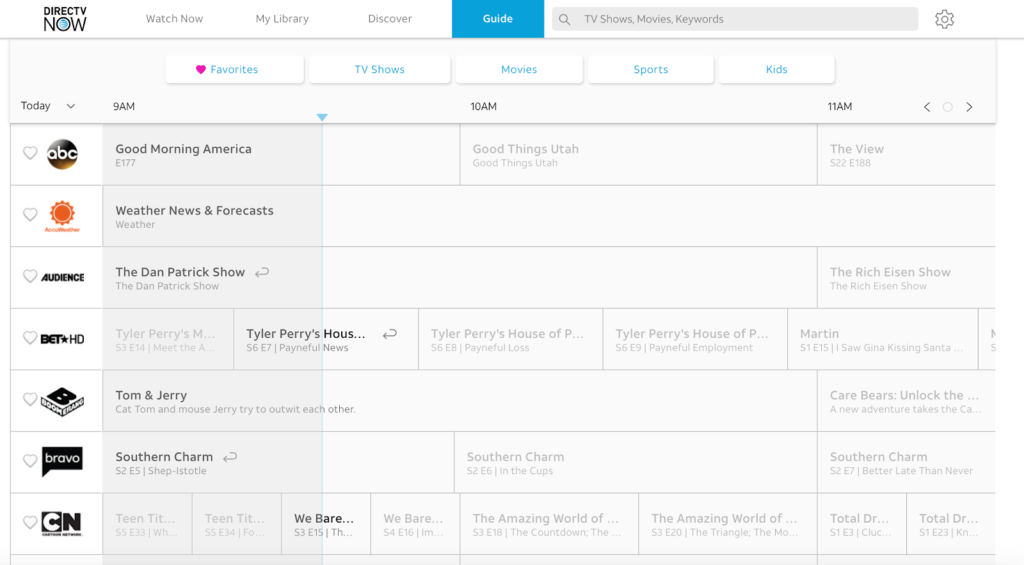Open the Boomerang channel logo
The width and height of the screenshot is (1024, 565).
coord(62,401)
